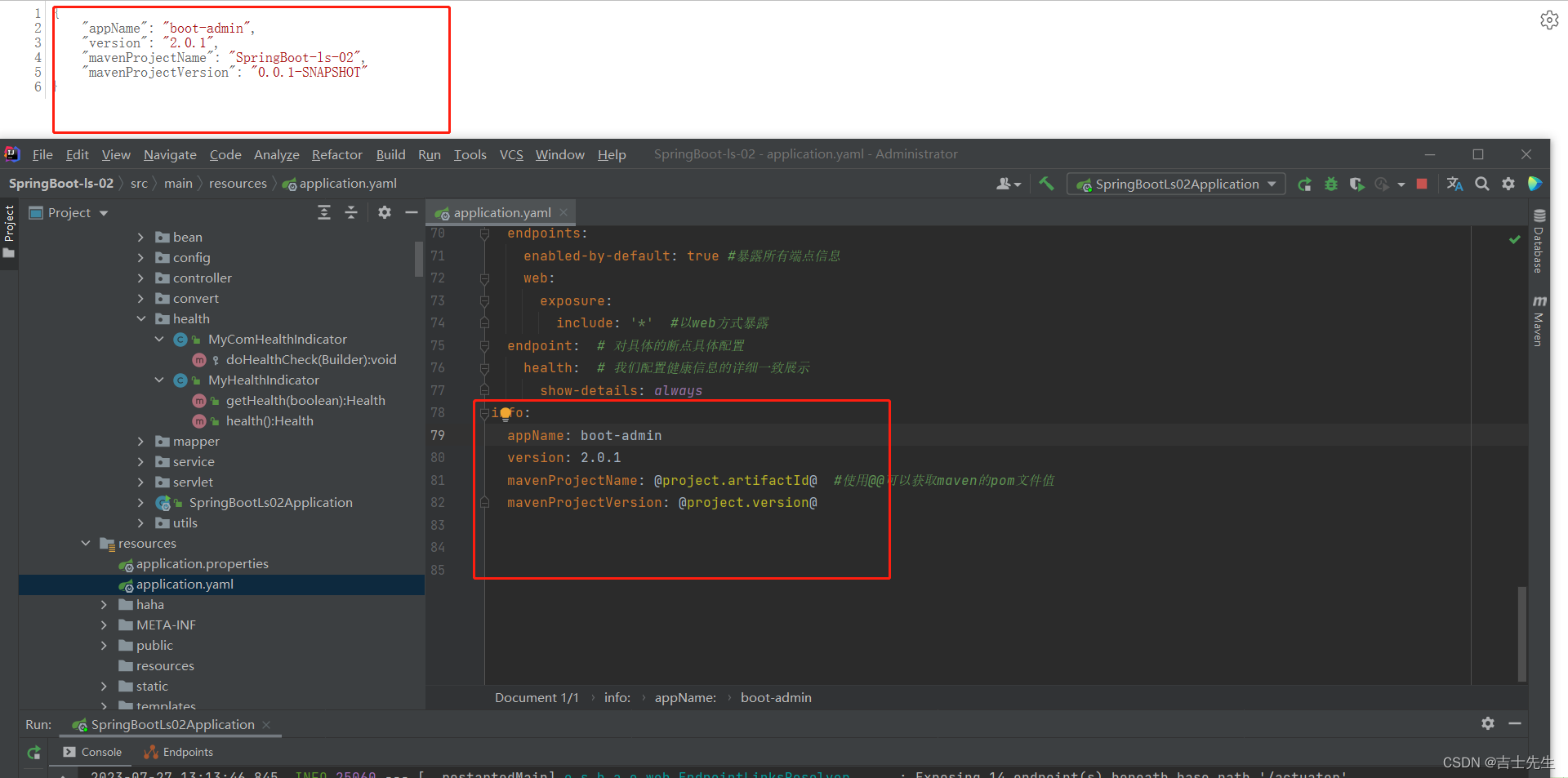Click the colorful plugin icon at the toolbar end

1535,184
